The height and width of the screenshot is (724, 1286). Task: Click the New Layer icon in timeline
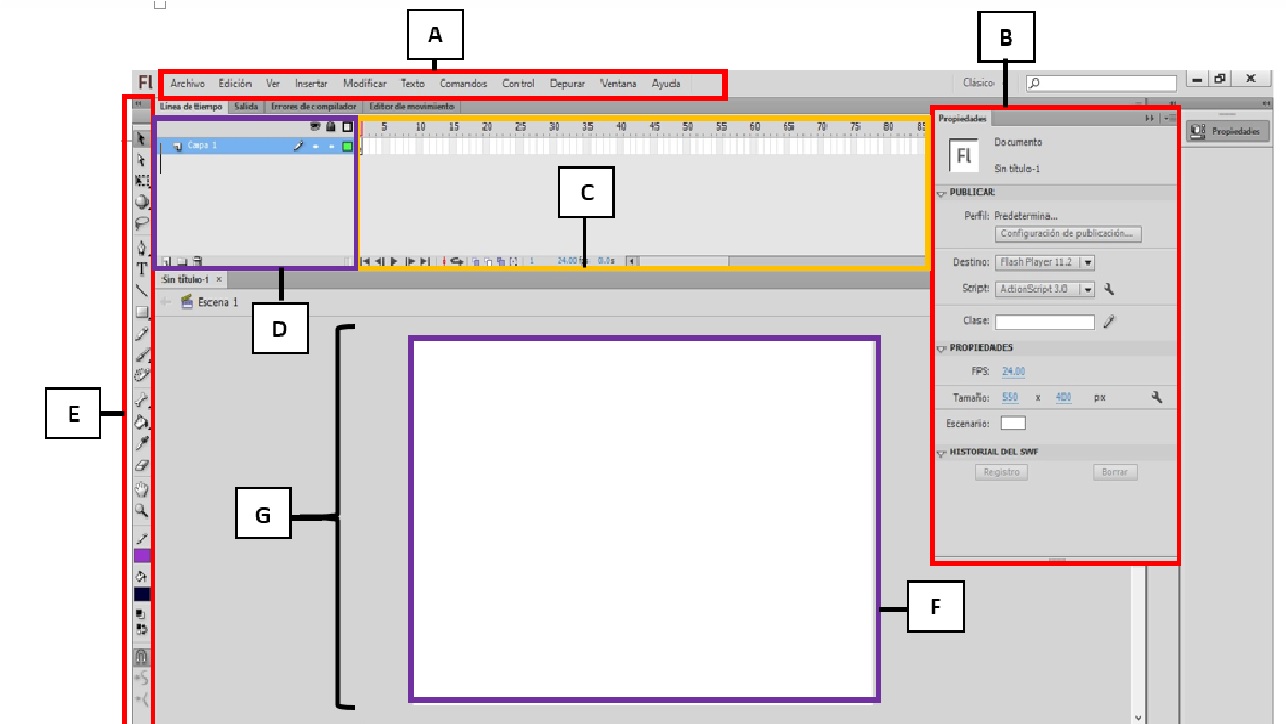tap(168, 259)
